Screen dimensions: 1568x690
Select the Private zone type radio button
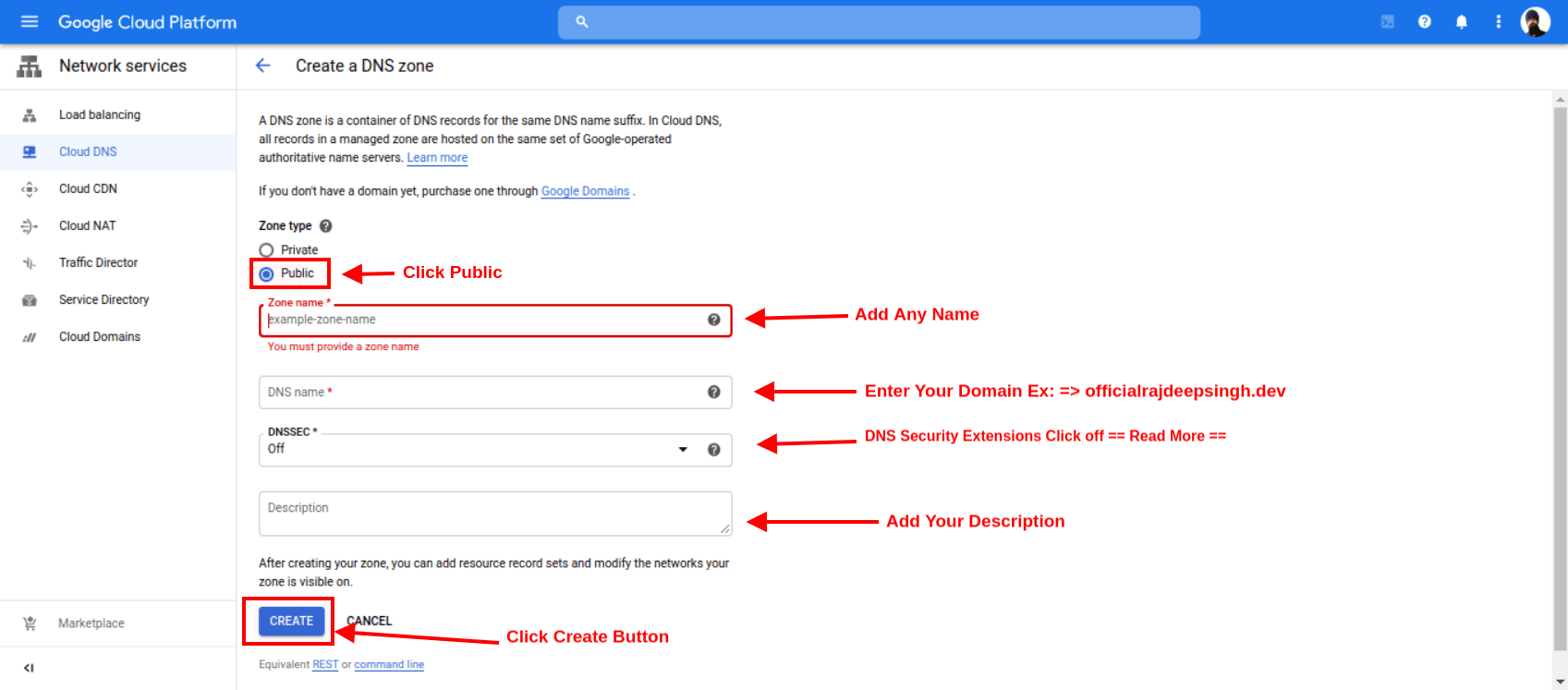[x=266, y=250]
